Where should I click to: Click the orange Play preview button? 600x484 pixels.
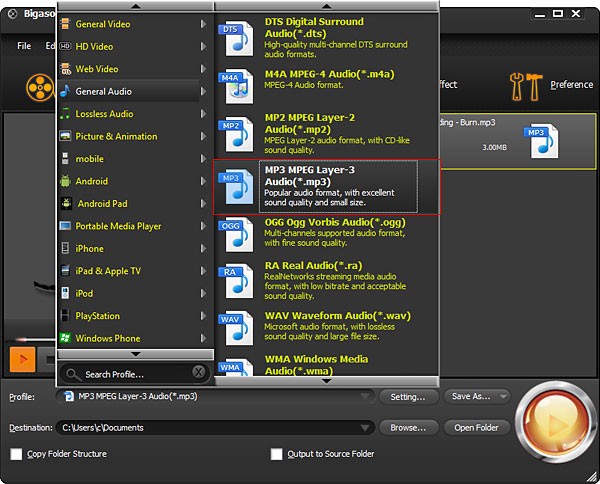point(23,359)
